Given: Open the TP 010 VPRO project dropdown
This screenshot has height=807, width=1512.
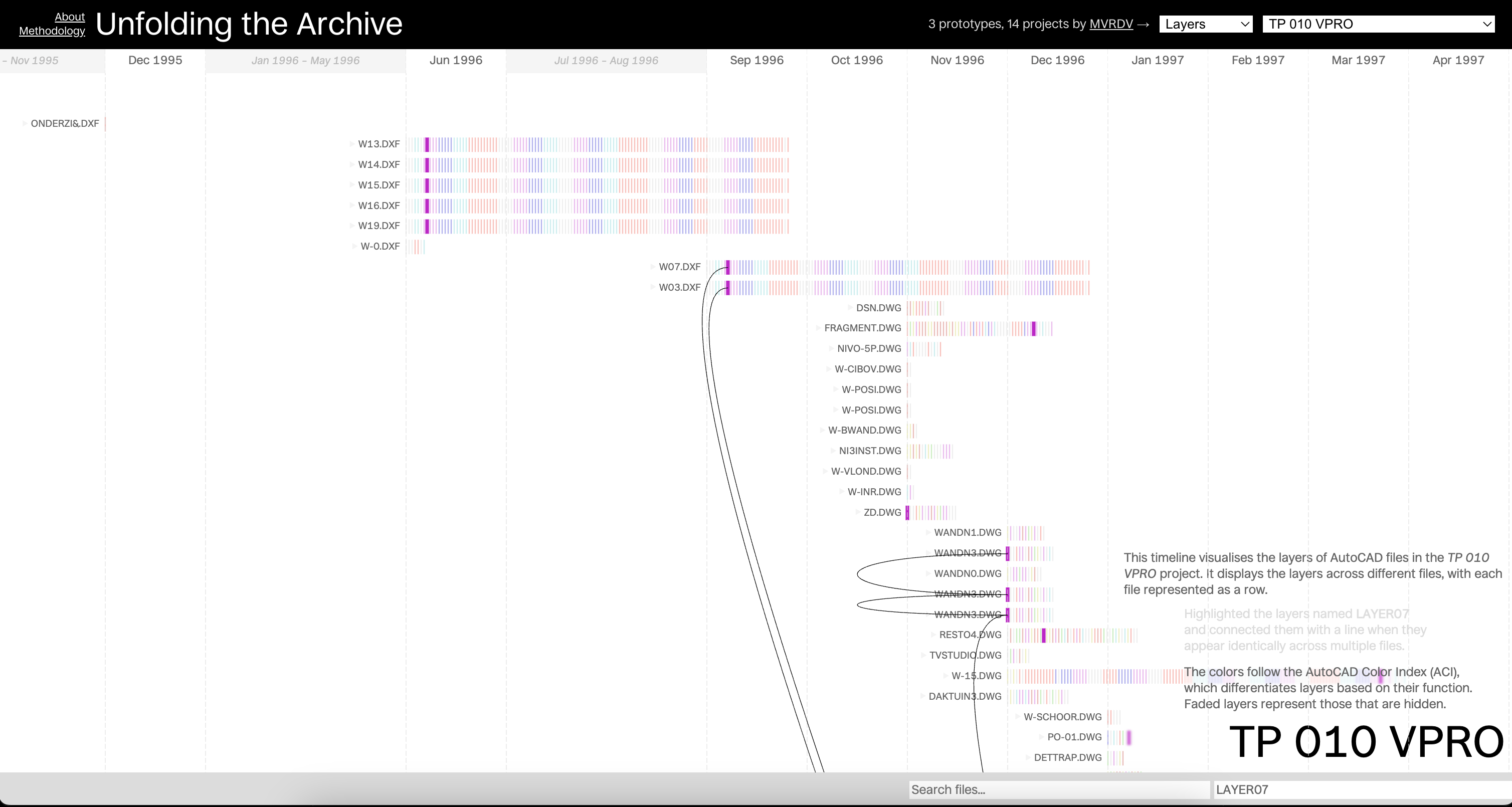Looking at the screenshot, I should [x=1378, y=24].
